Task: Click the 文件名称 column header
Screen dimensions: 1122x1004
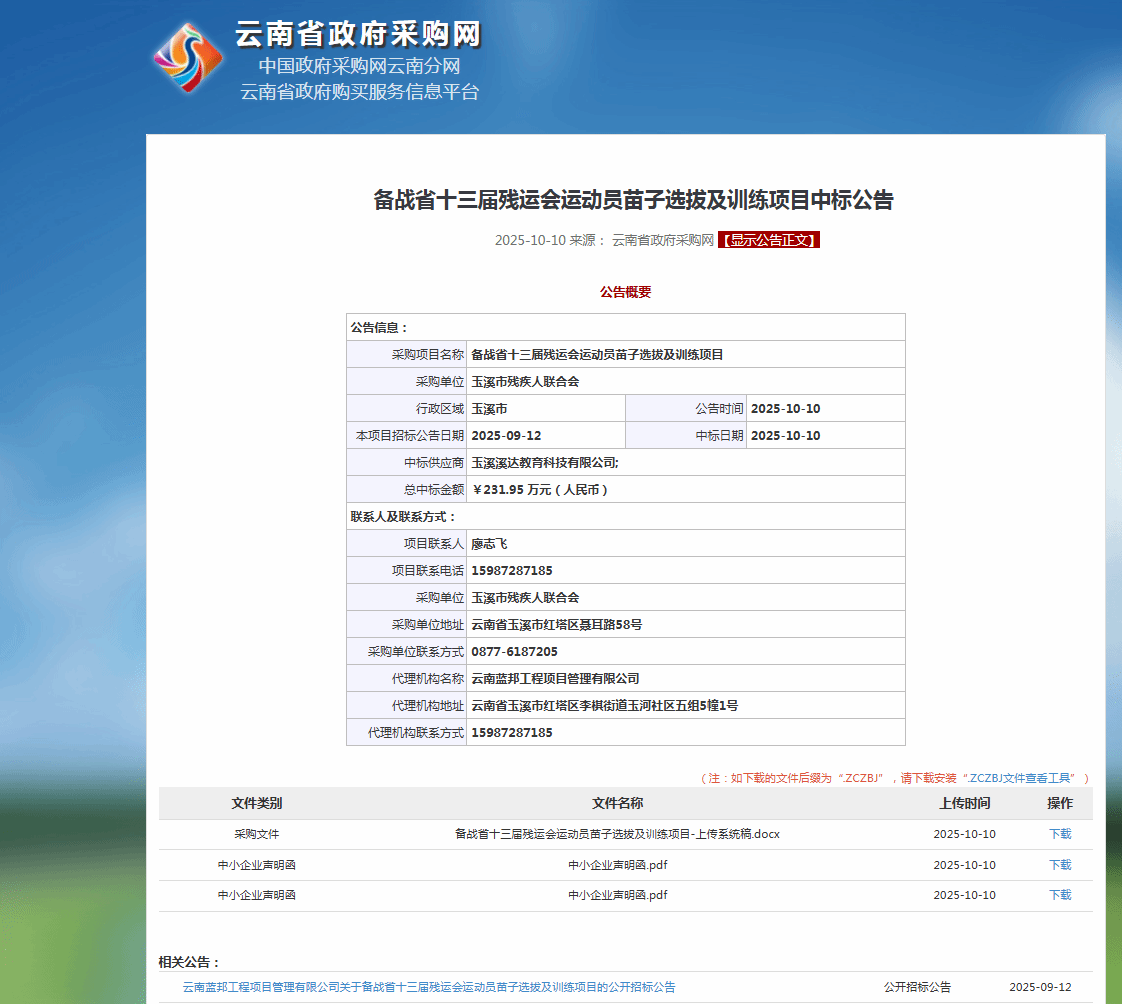Action: pyautogui.click(x=617, y=803)
